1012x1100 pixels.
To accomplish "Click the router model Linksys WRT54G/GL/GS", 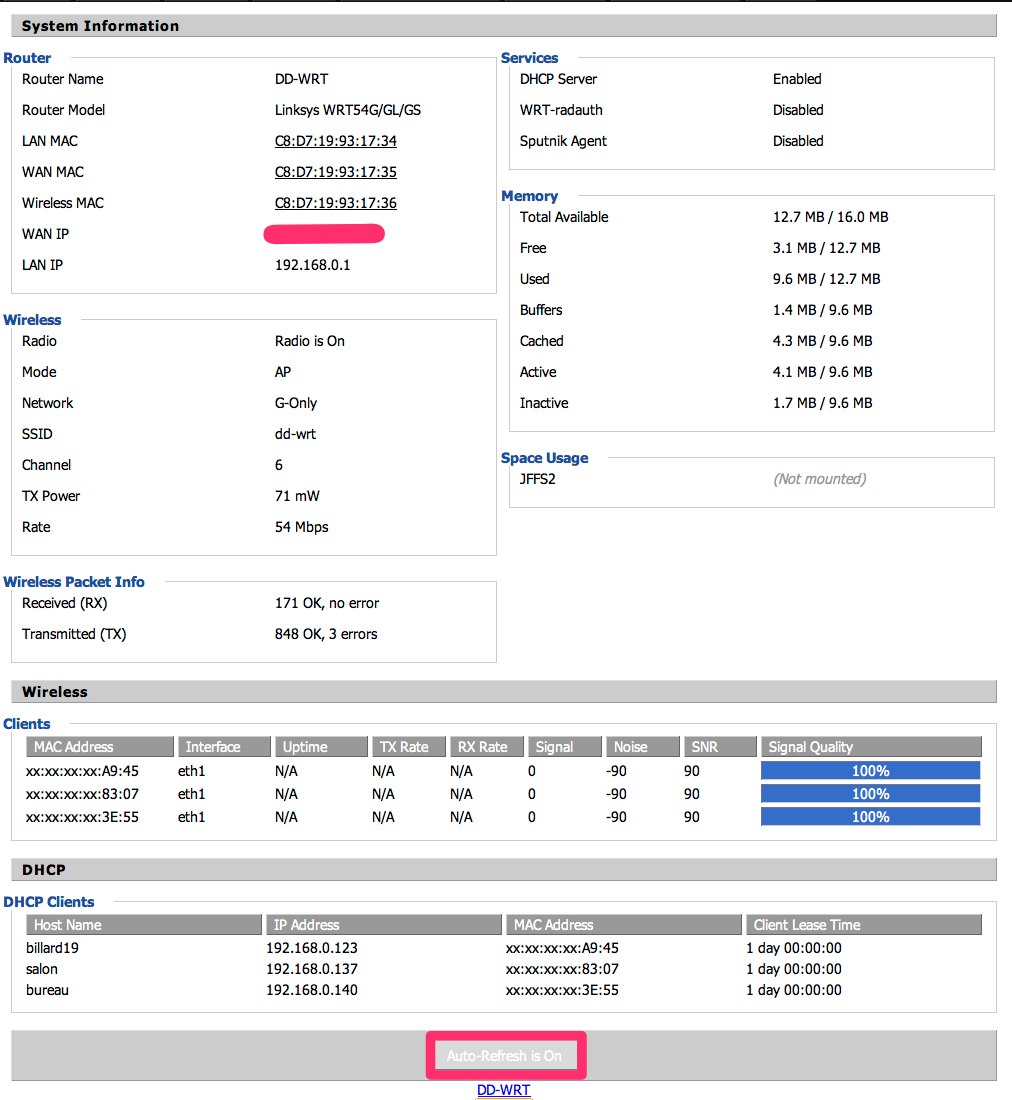I will [x=348, y=110].
